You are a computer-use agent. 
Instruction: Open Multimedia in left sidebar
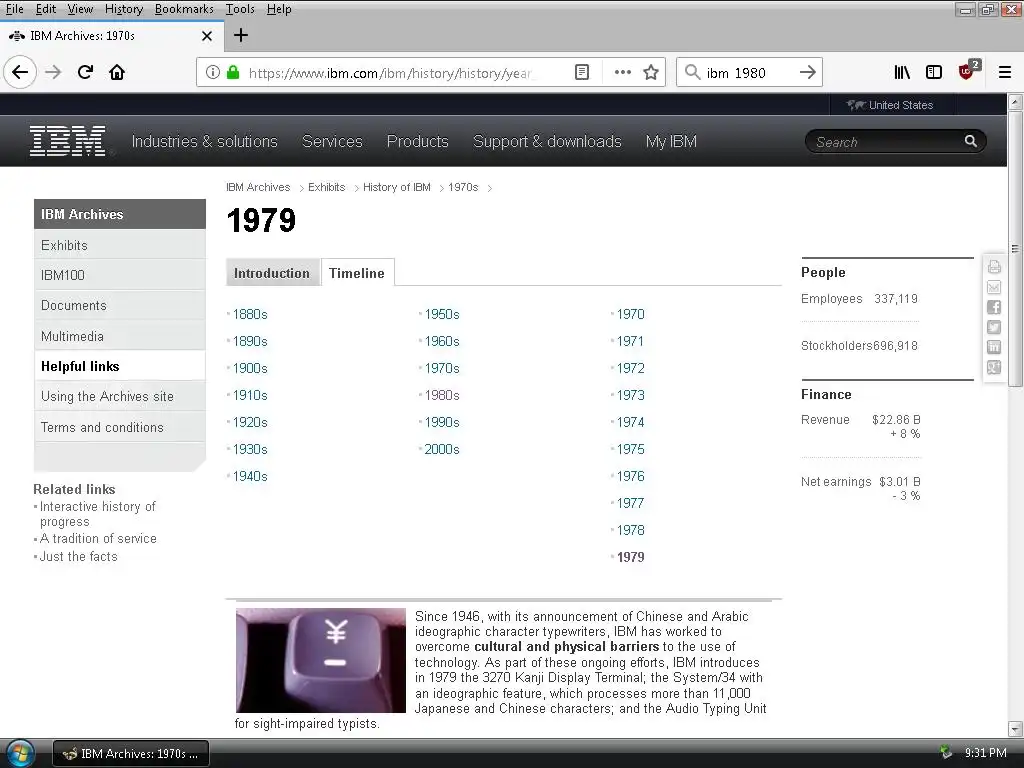120,336
